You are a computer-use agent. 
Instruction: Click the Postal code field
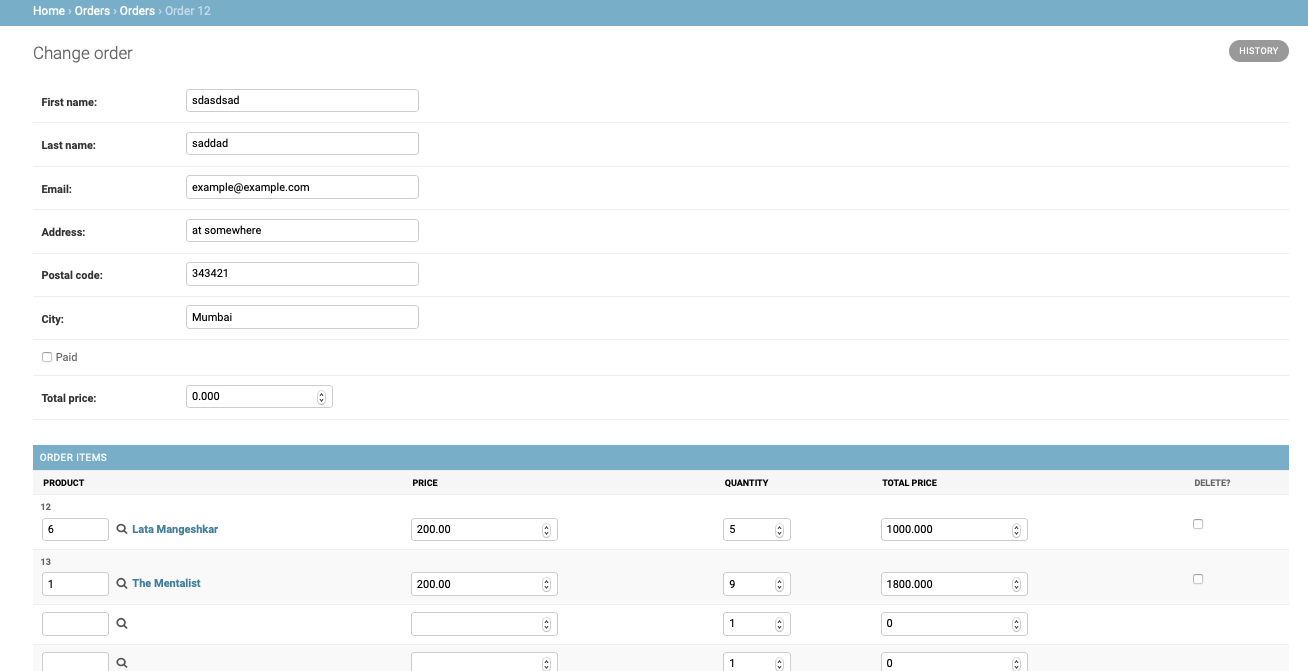pyautogui.click(x=302, y=274)
